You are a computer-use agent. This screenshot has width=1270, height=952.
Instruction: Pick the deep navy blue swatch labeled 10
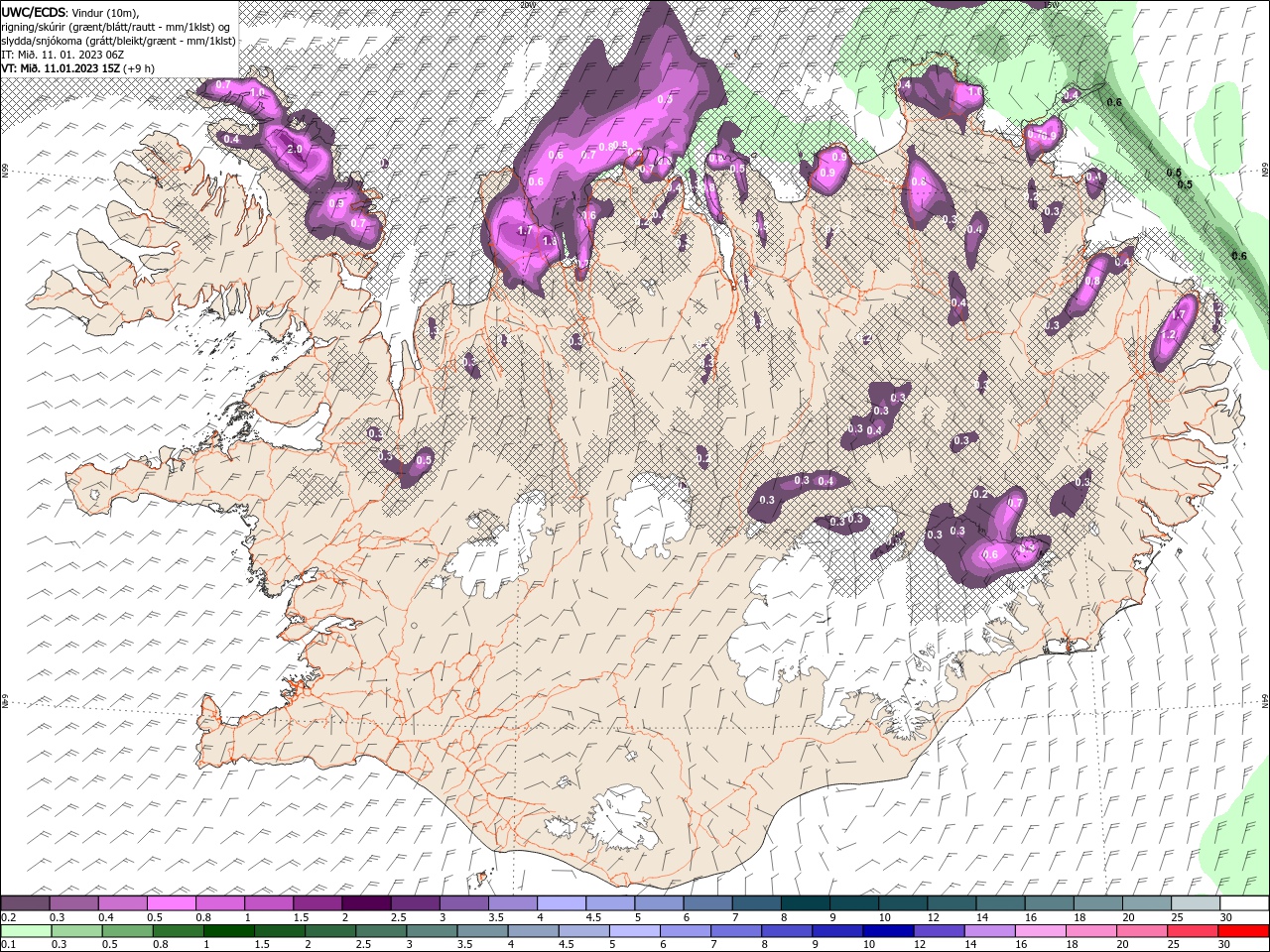click(x=887, y=931)
